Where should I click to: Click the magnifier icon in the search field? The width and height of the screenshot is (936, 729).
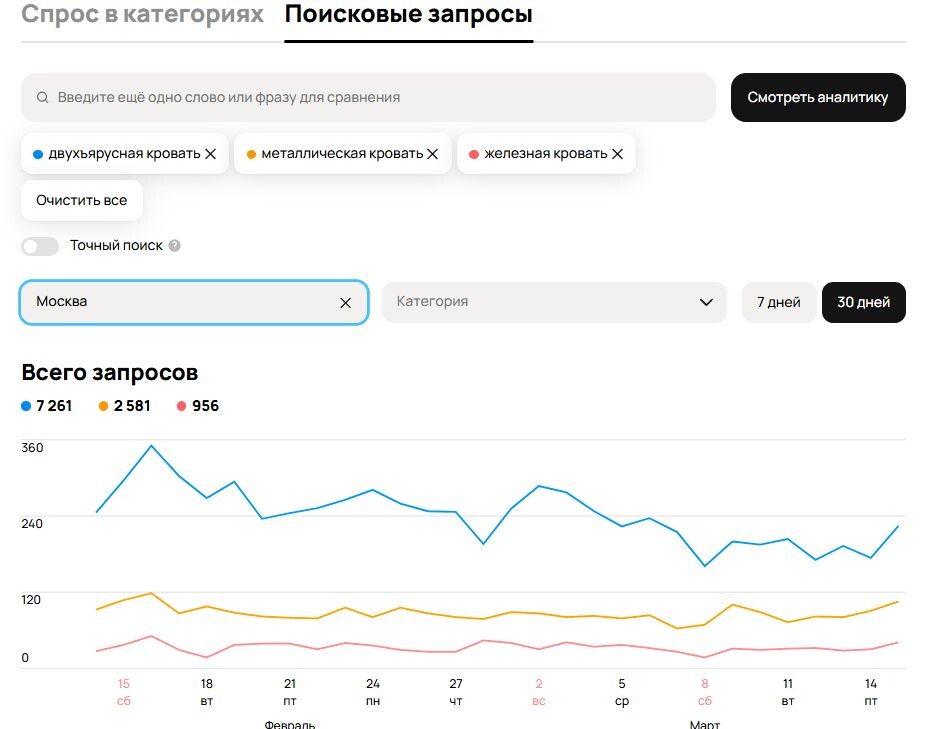pos(42,96)
